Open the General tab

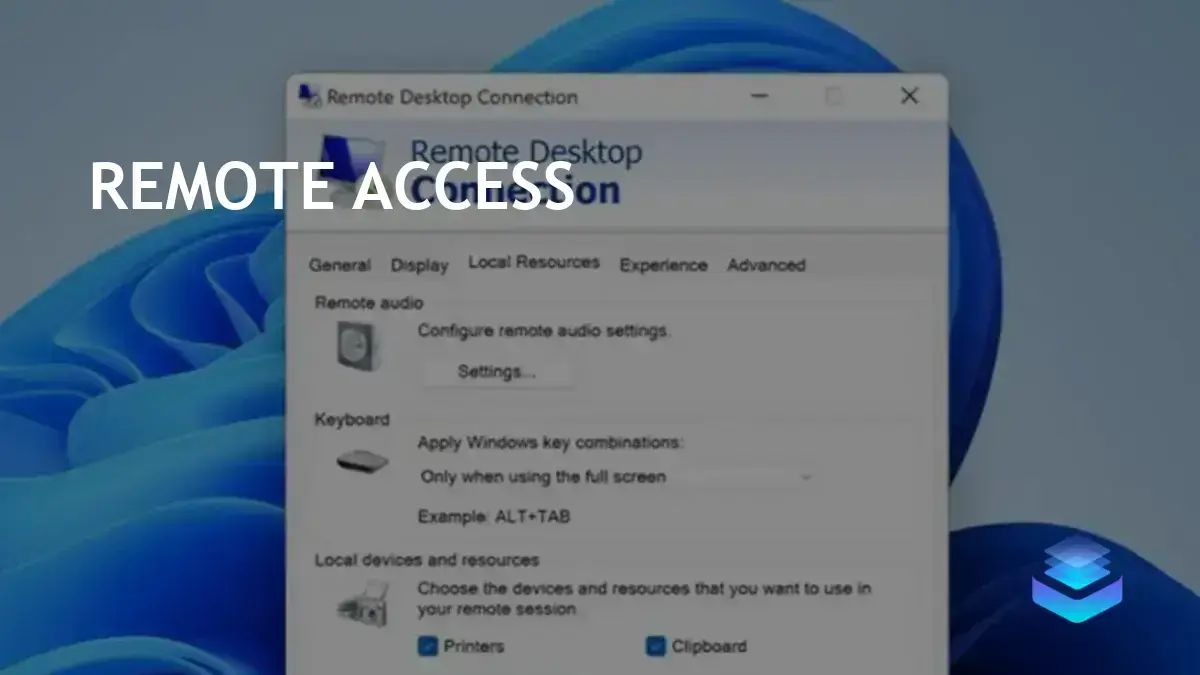(340, 265)
